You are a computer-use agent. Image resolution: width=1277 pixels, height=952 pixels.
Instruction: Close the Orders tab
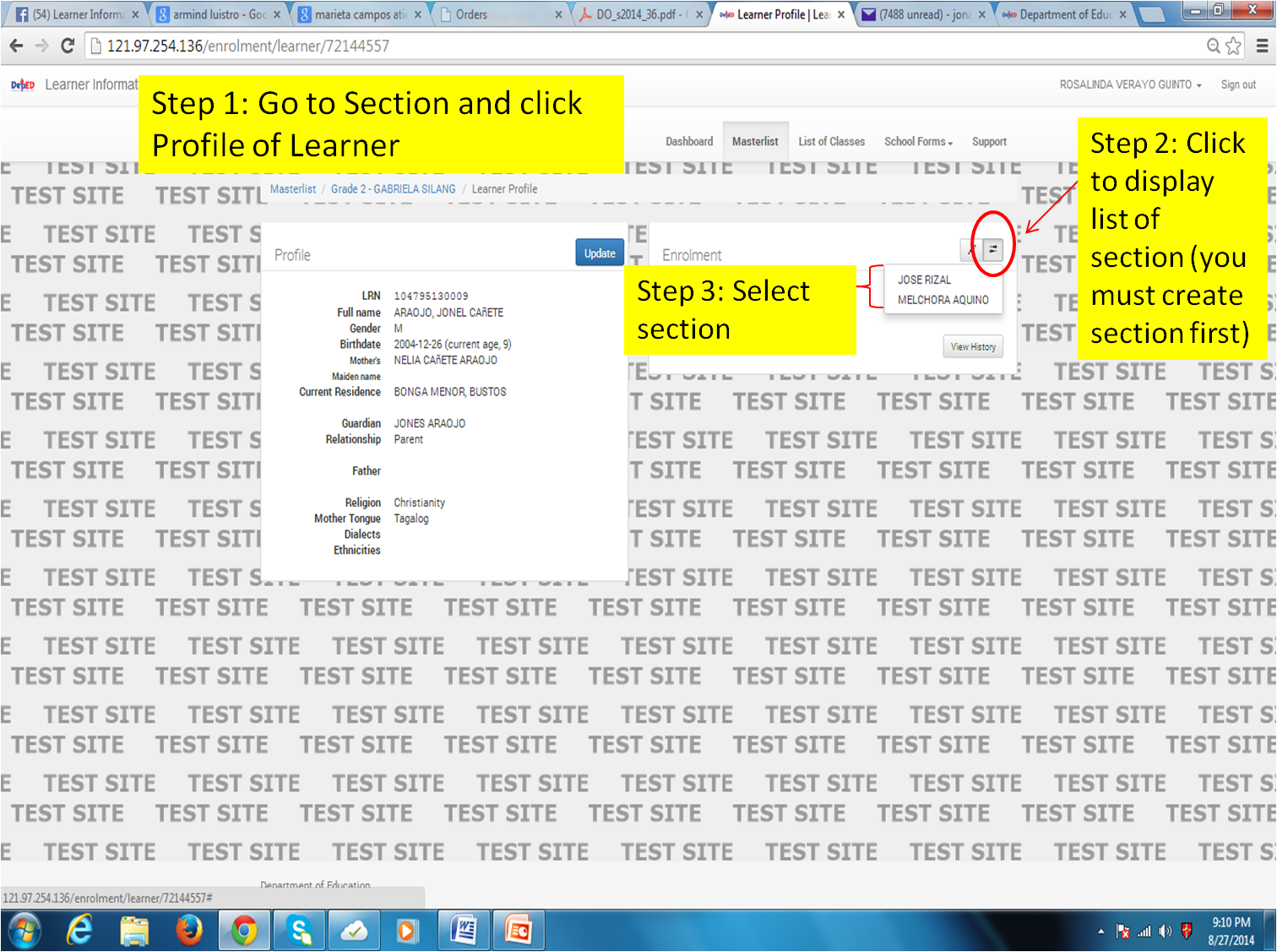[x=558, y=14]
